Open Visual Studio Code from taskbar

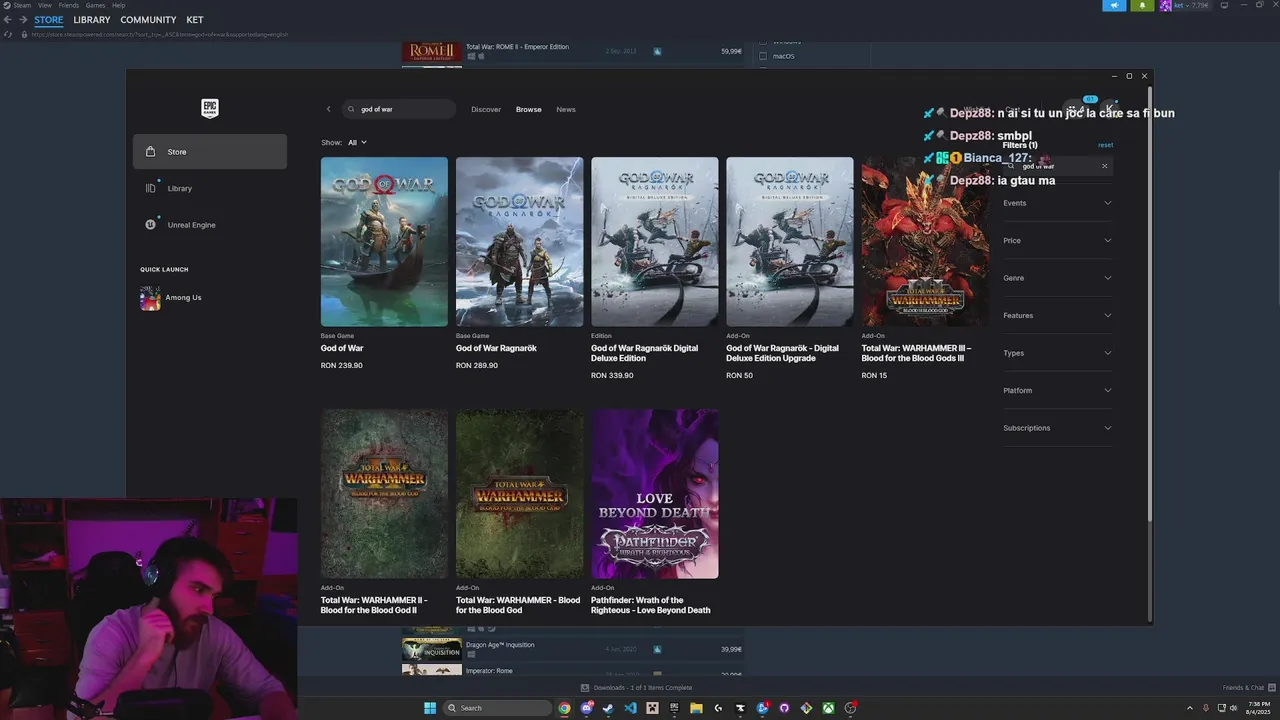click(x=630, y=708)
